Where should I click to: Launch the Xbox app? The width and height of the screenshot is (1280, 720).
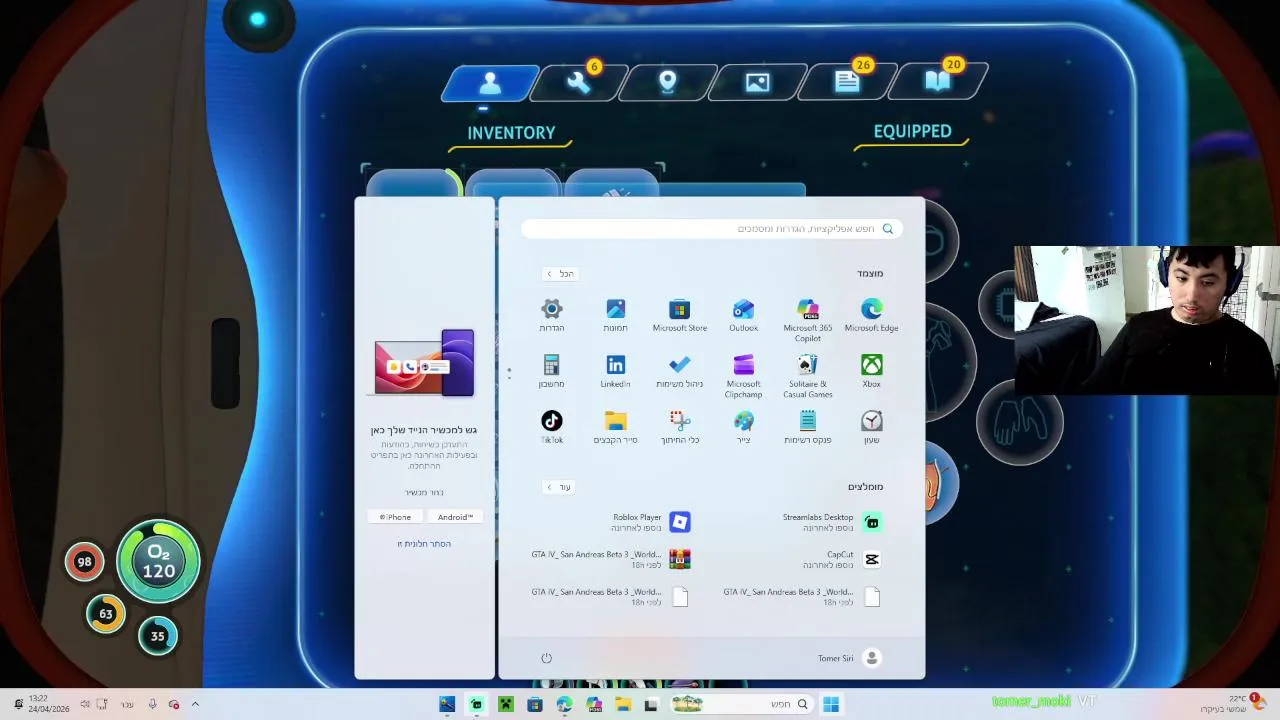click(872, 372)
